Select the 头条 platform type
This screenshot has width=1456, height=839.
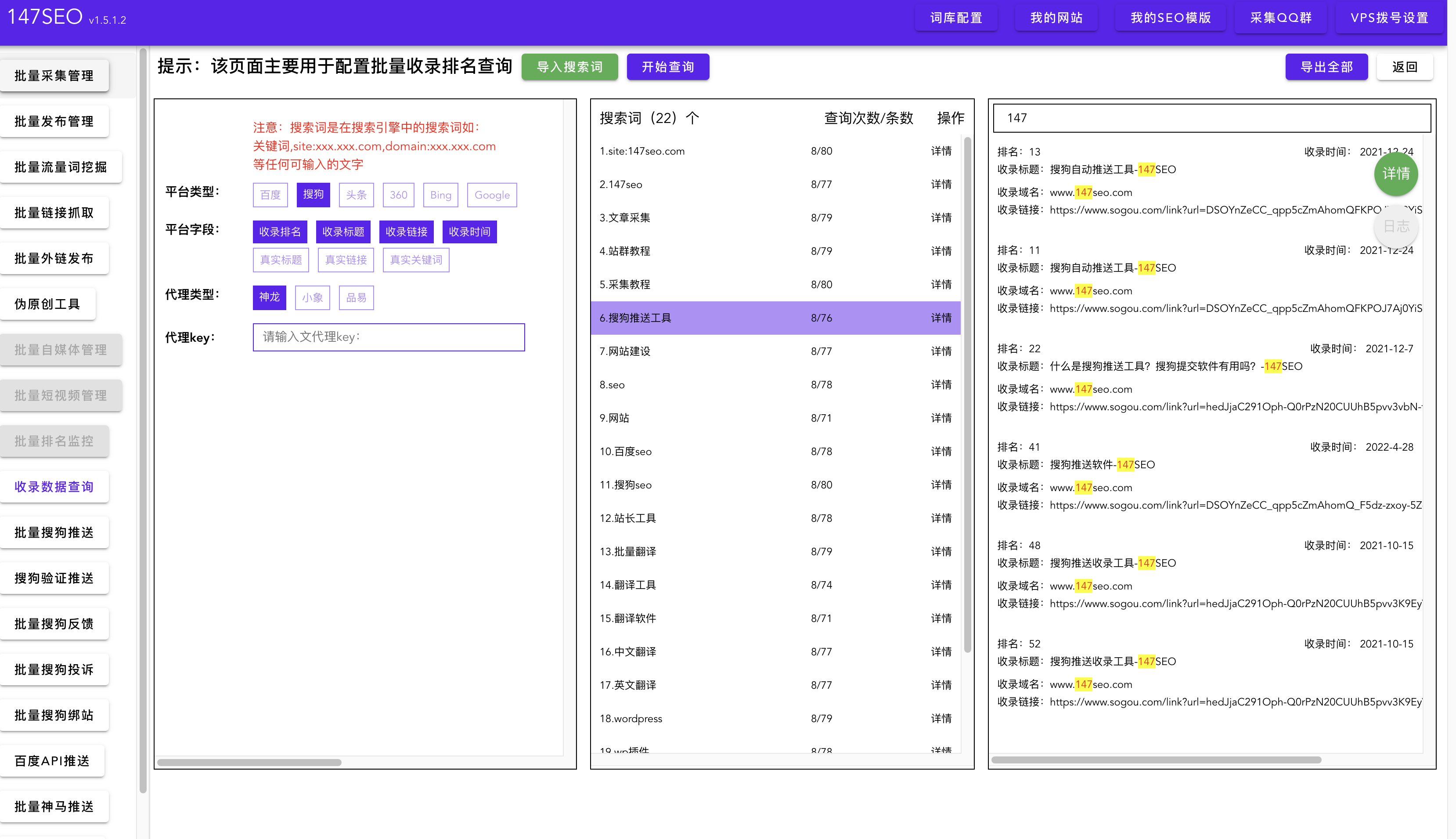click(x=356, y=195)
